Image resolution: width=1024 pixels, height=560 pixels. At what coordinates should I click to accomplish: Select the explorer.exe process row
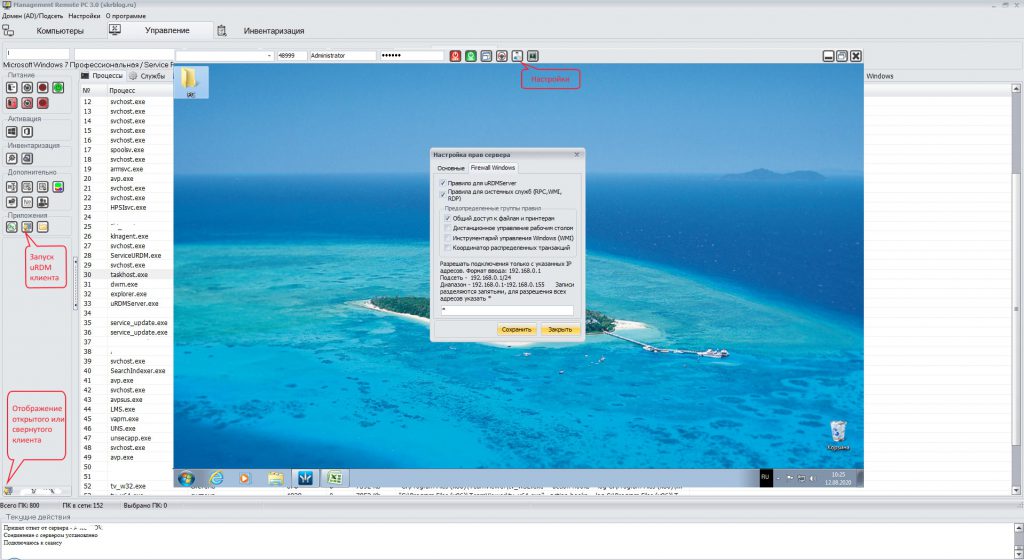[x=126, y=294]
